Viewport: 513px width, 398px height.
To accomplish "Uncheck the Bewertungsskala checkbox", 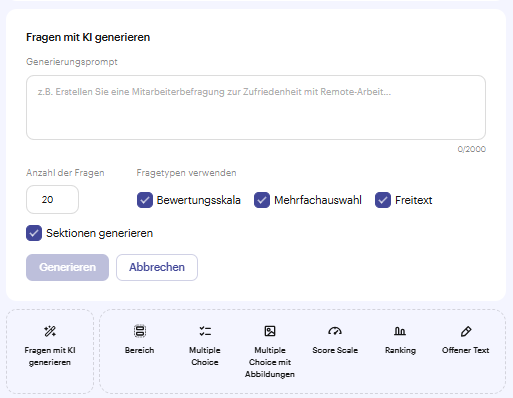I will 145,200.
